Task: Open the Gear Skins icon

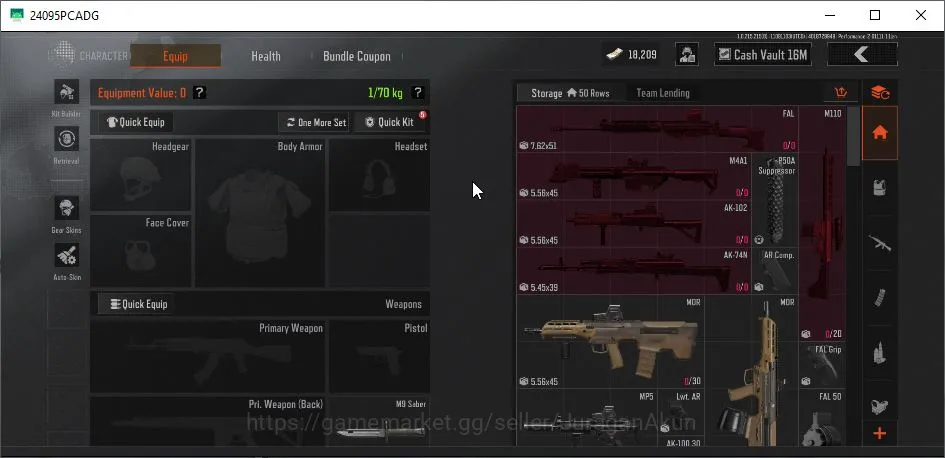Action: click(67, 208)
